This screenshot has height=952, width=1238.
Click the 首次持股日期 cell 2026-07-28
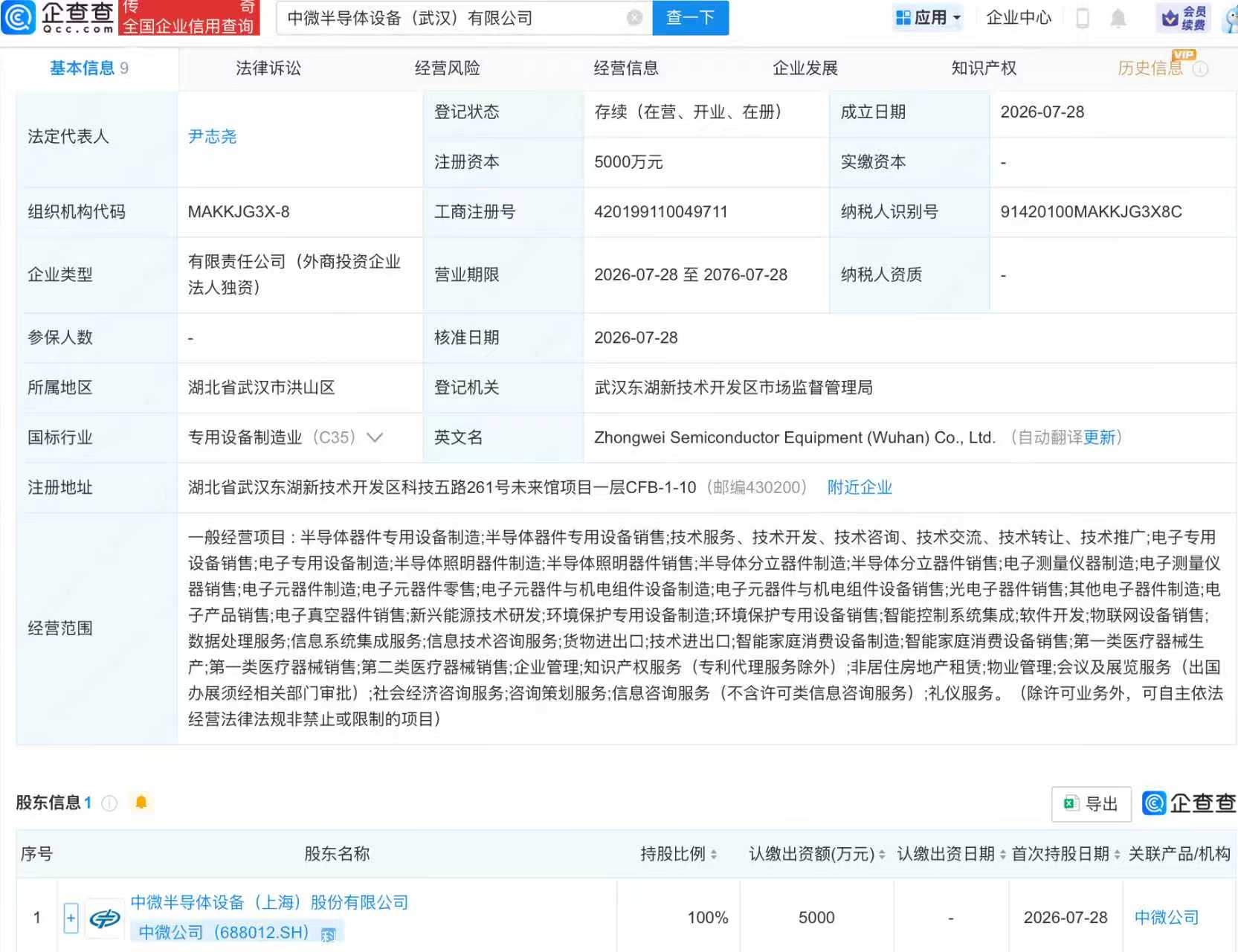(x=1065, y=918)
